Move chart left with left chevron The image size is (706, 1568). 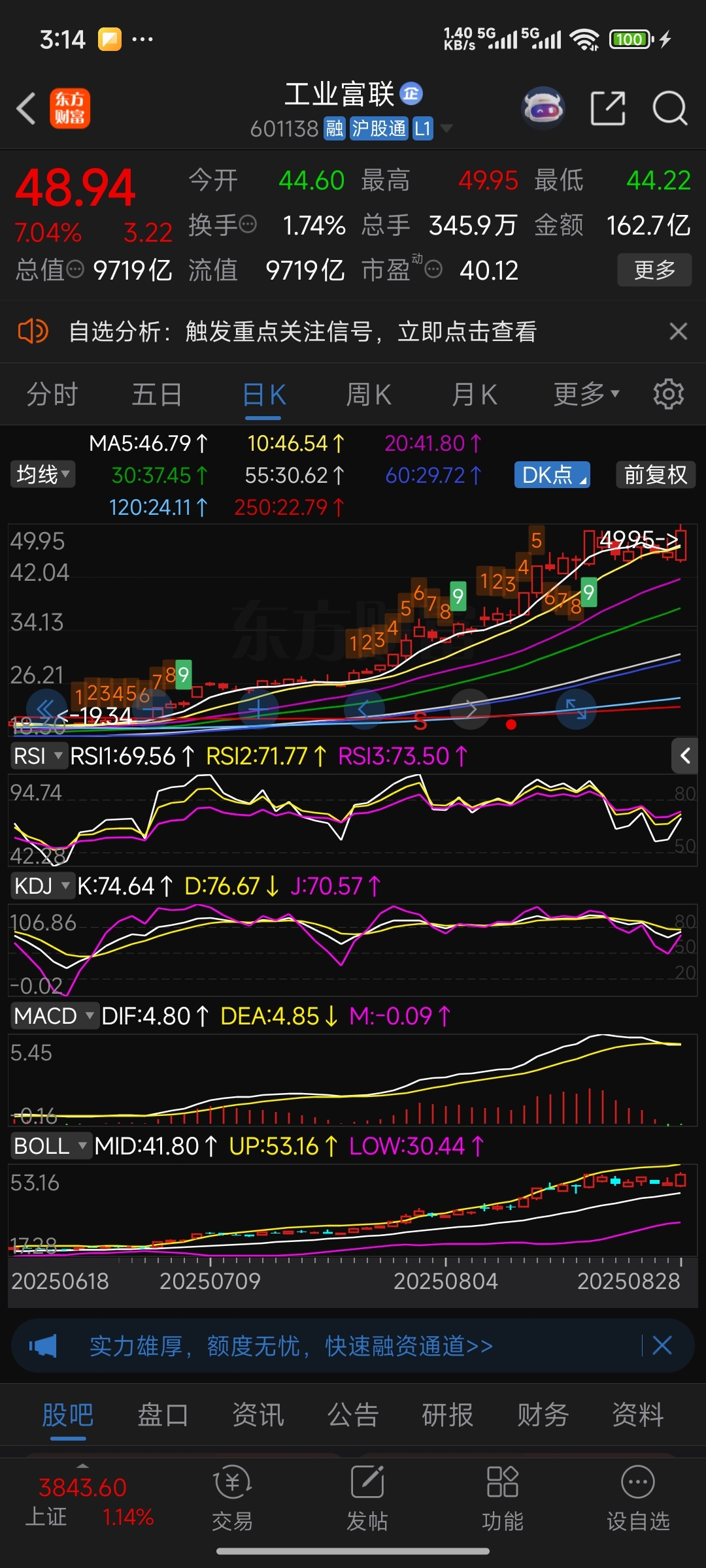[365, 709]
